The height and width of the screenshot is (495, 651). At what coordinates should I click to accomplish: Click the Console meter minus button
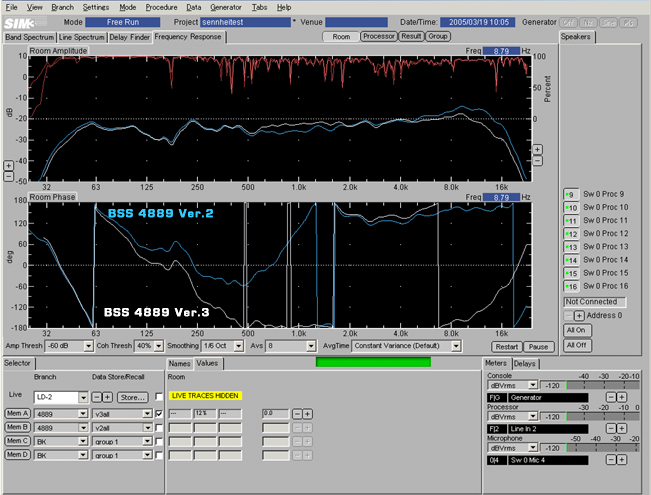coord(611,397)
